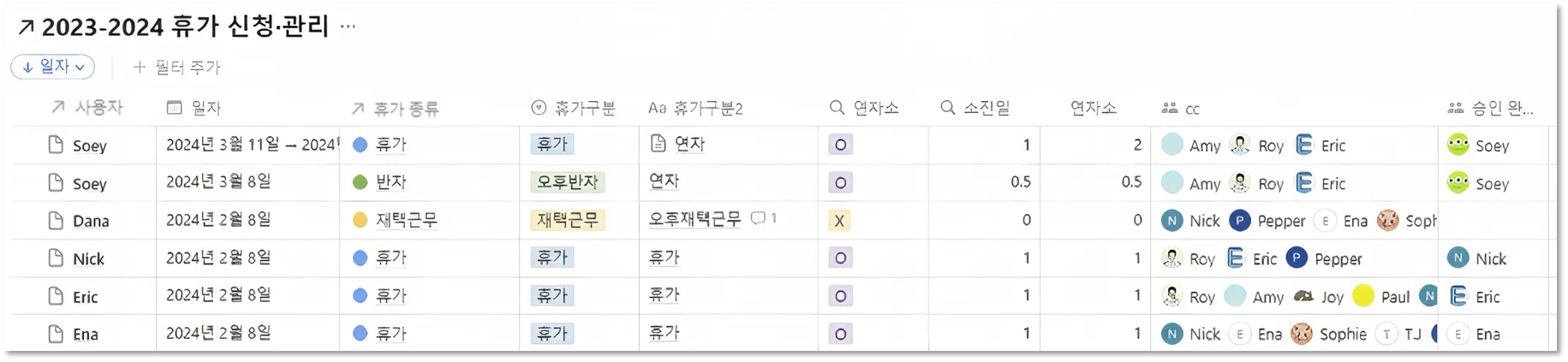Click Pepper's avatar in Nick's cc cell
The height and width of the screenshot is (362, 1568).
1297,258
